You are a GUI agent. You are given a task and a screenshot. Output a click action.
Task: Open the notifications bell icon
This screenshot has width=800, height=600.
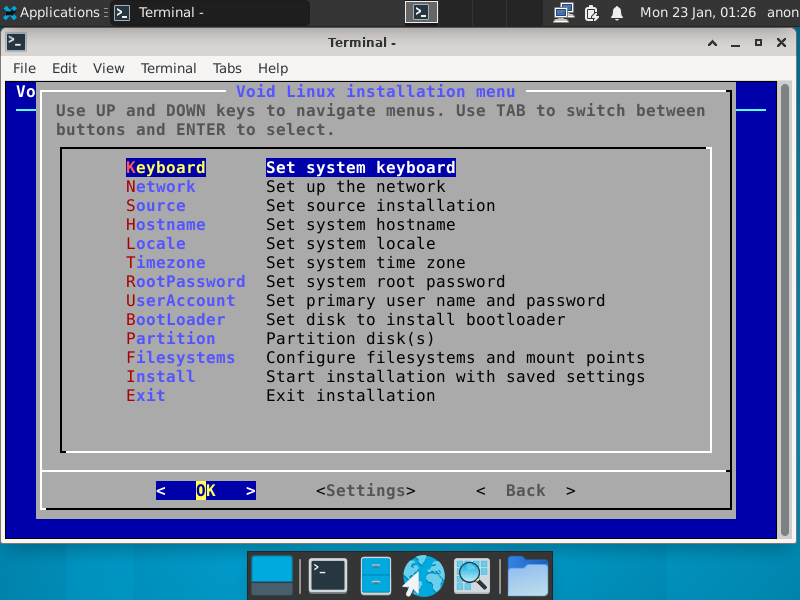617,12
